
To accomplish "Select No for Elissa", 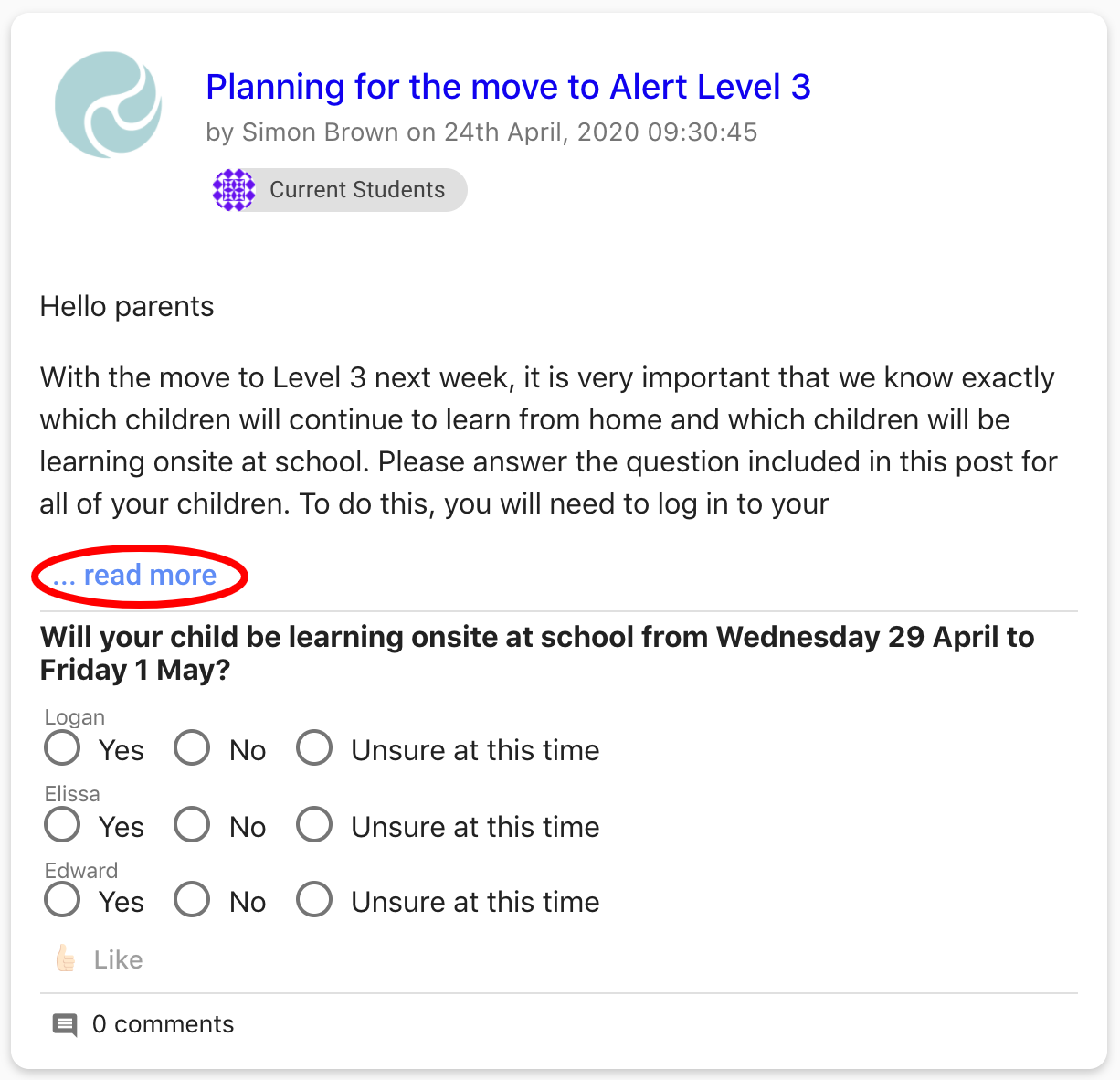I will pyautogui.click(x=193, y=825).
